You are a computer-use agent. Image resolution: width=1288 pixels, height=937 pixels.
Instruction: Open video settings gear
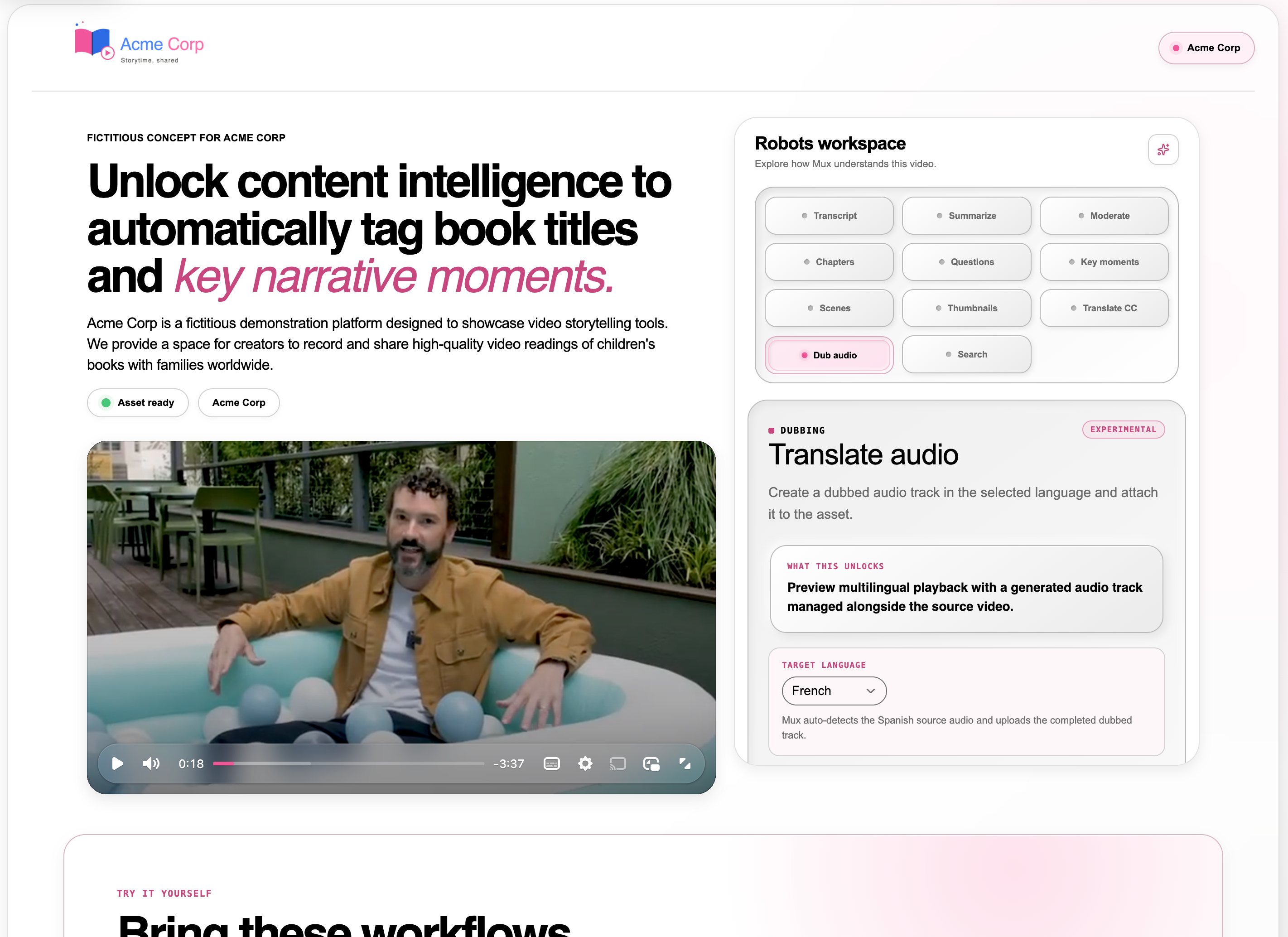tap(585, 763)
